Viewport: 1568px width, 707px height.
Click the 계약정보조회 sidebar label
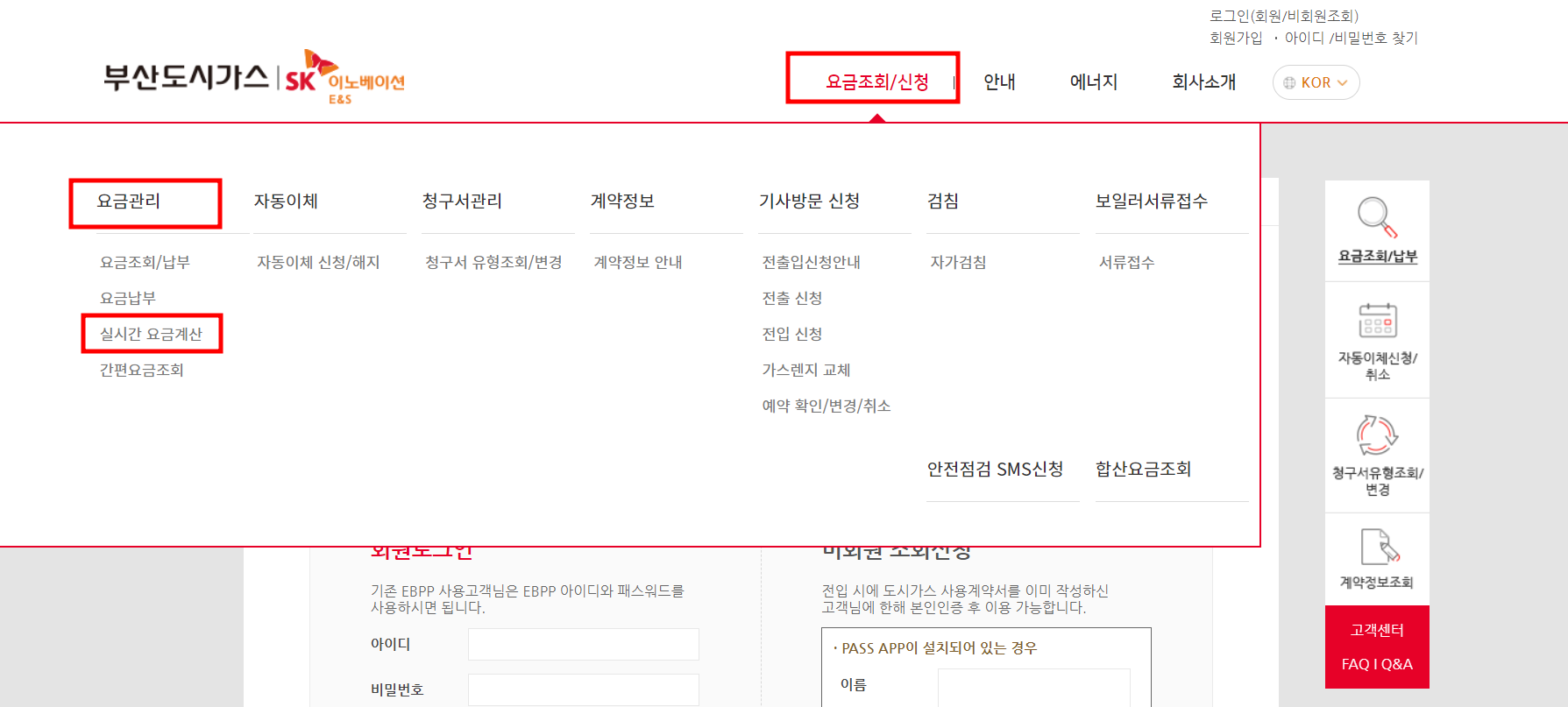(x=1377, y=582)
